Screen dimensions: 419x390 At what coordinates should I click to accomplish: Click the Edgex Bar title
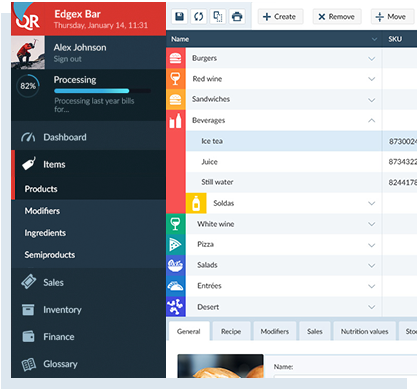click(77, 14)
